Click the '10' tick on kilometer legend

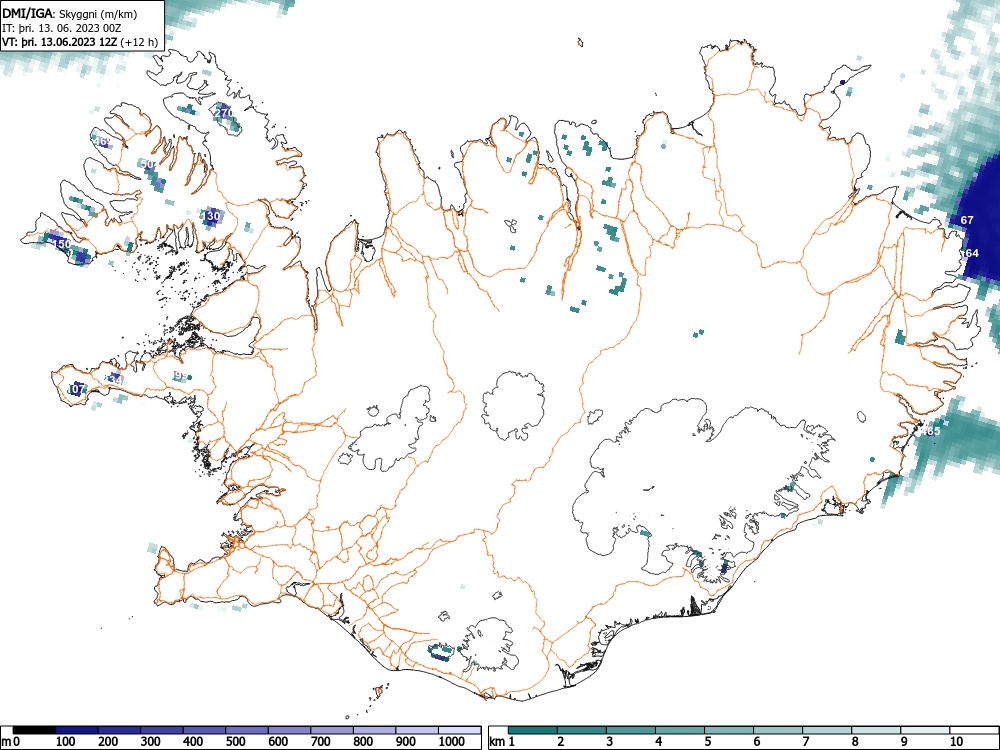pos(956,742)
